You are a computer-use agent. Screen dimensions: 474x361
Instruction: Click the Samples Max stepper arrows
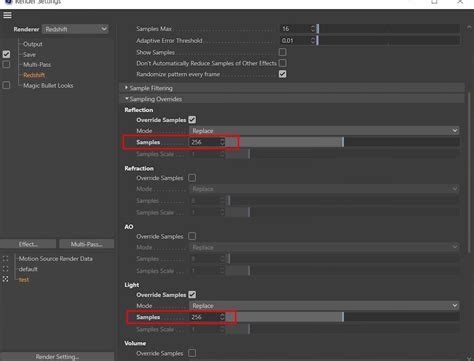313,29
